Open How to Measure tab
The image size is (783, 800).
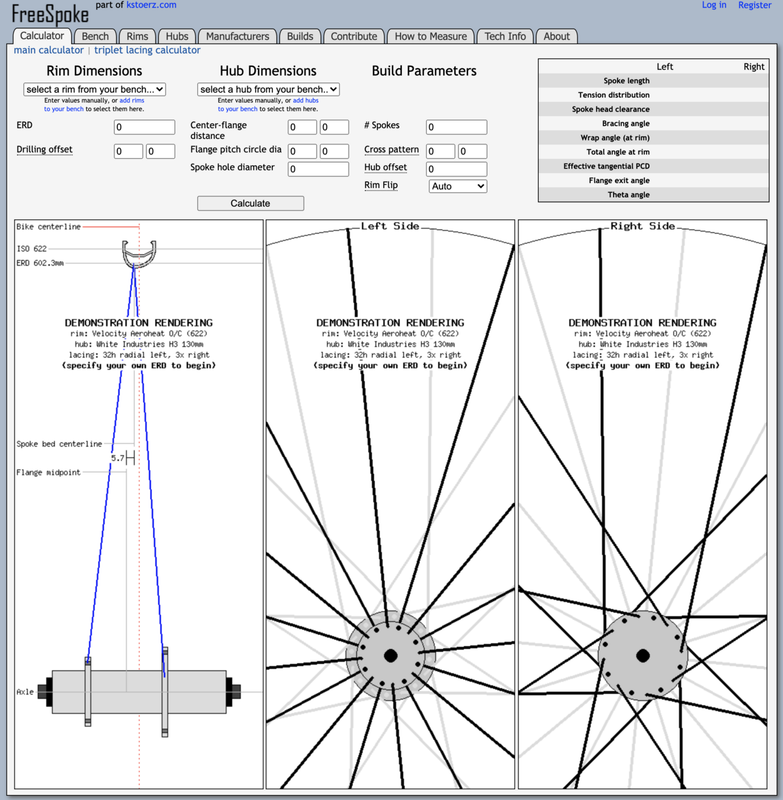point(431,36)
